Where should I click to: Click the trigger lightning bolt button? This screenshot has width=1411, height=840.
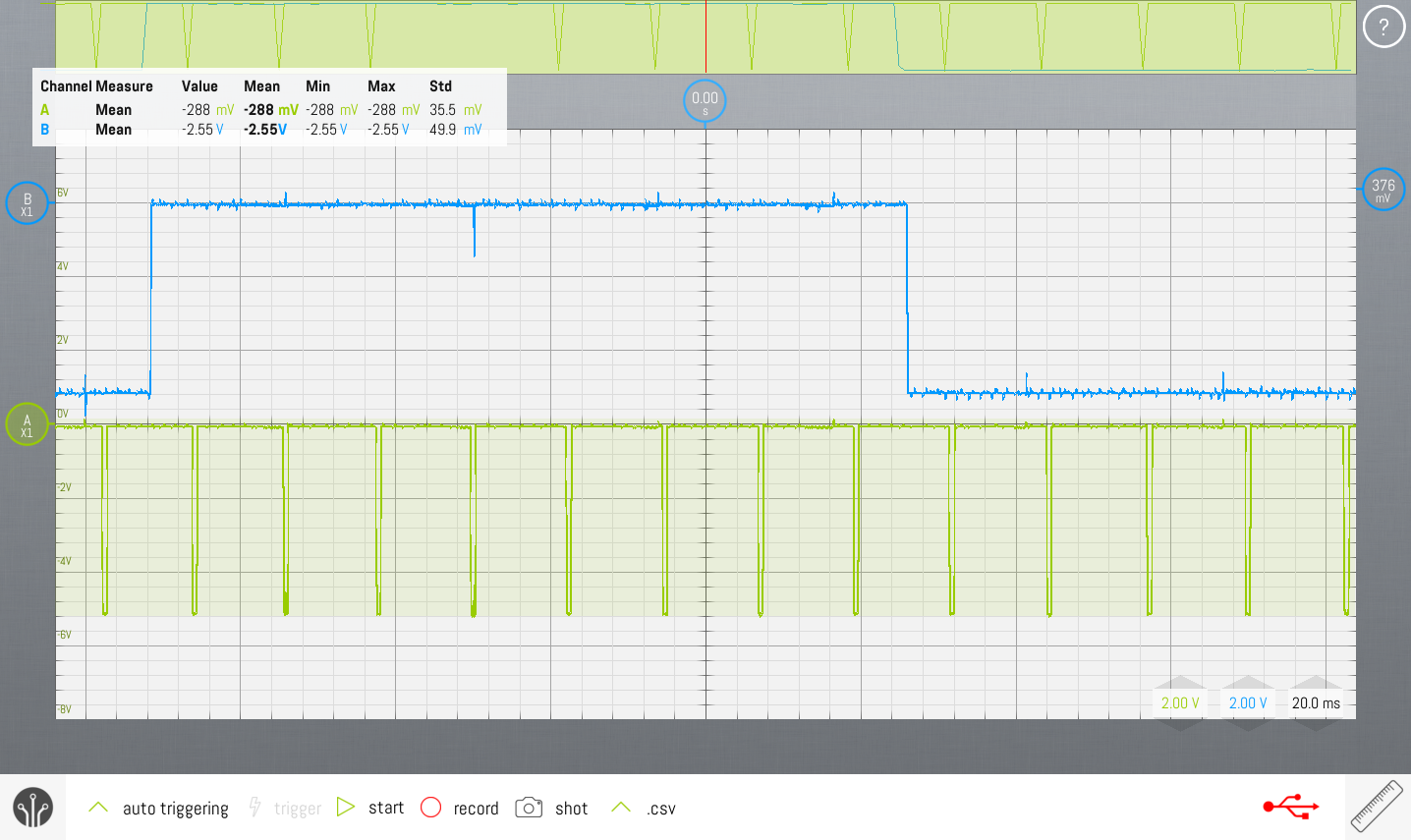pyautogui.click(x=255, y=808)
